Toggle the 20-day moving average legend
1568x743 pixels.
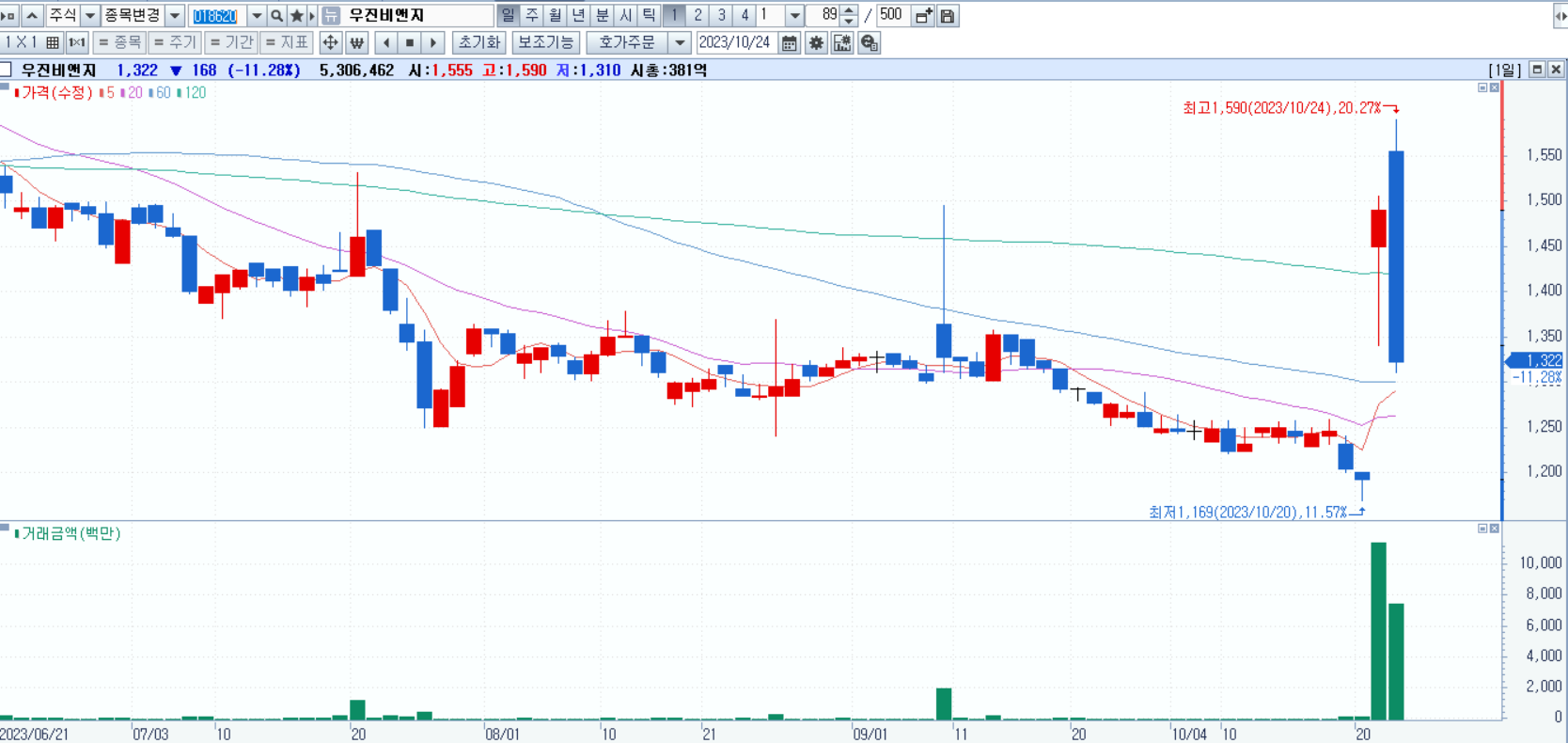[131, 92]
